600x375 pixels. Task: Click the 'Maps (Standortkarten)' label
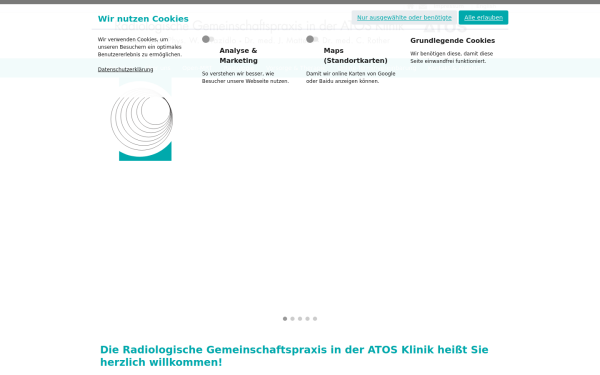coord(355,55)
